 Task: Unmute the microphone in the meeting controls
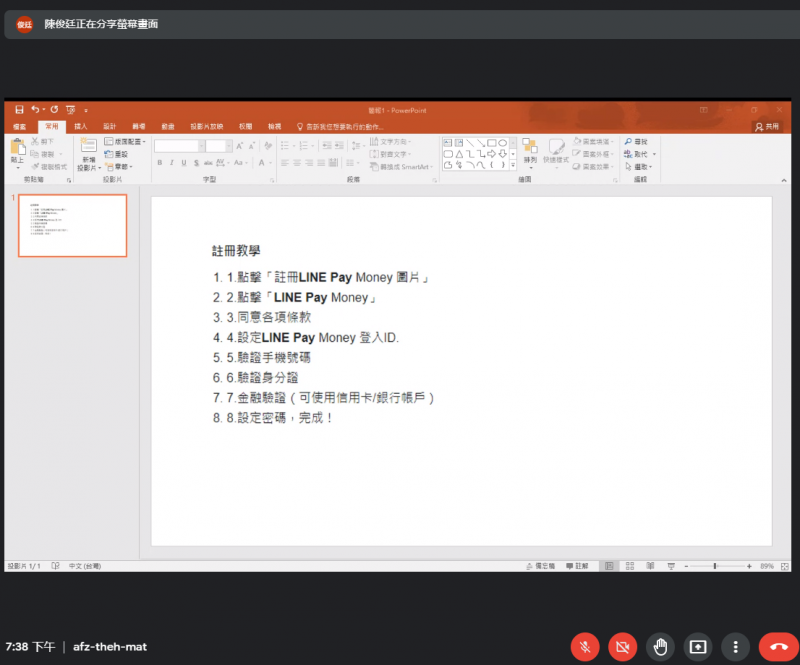585,647
